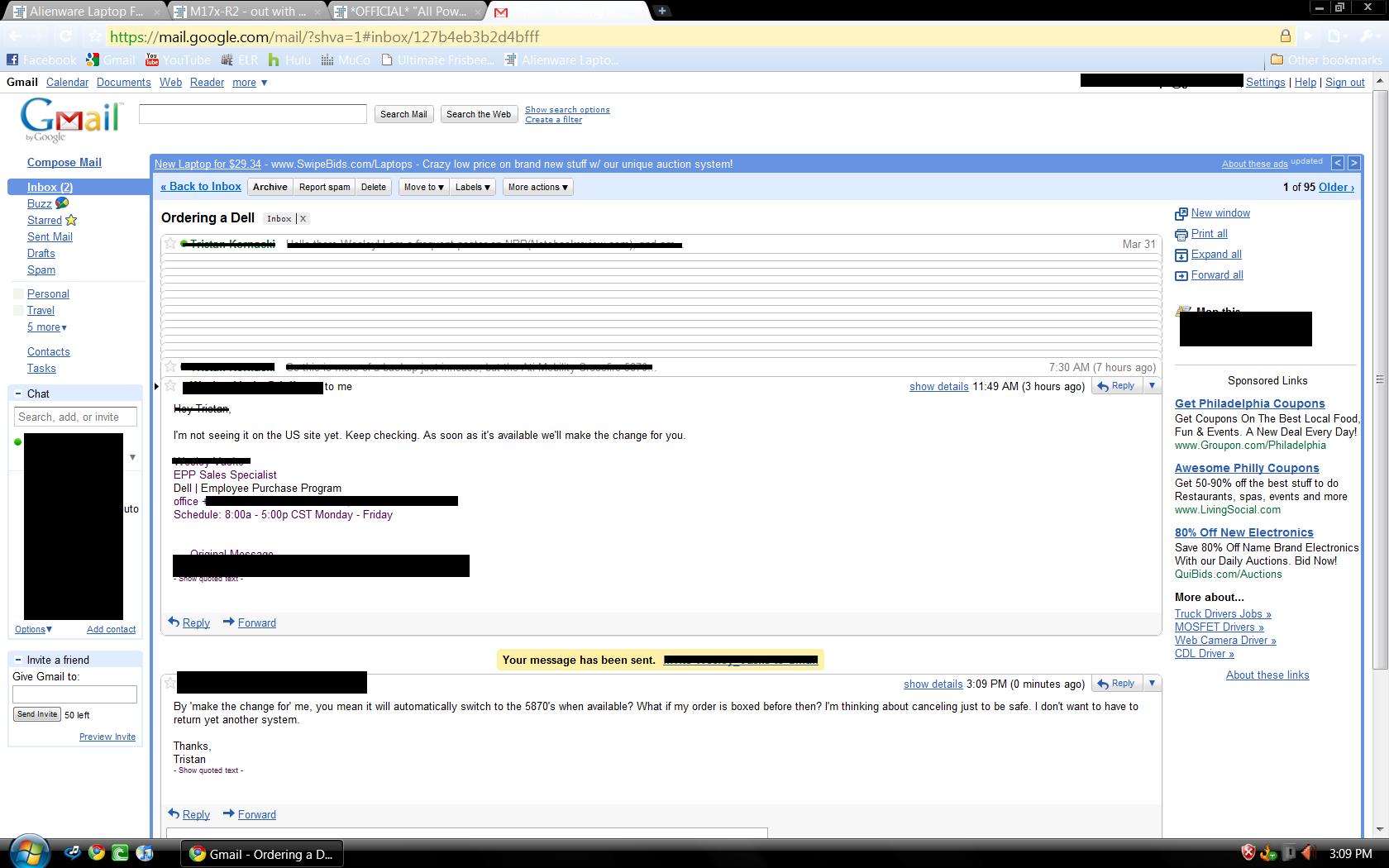Click the Archive button
This screenshot has height=868, width=1389.
point(270,187)
